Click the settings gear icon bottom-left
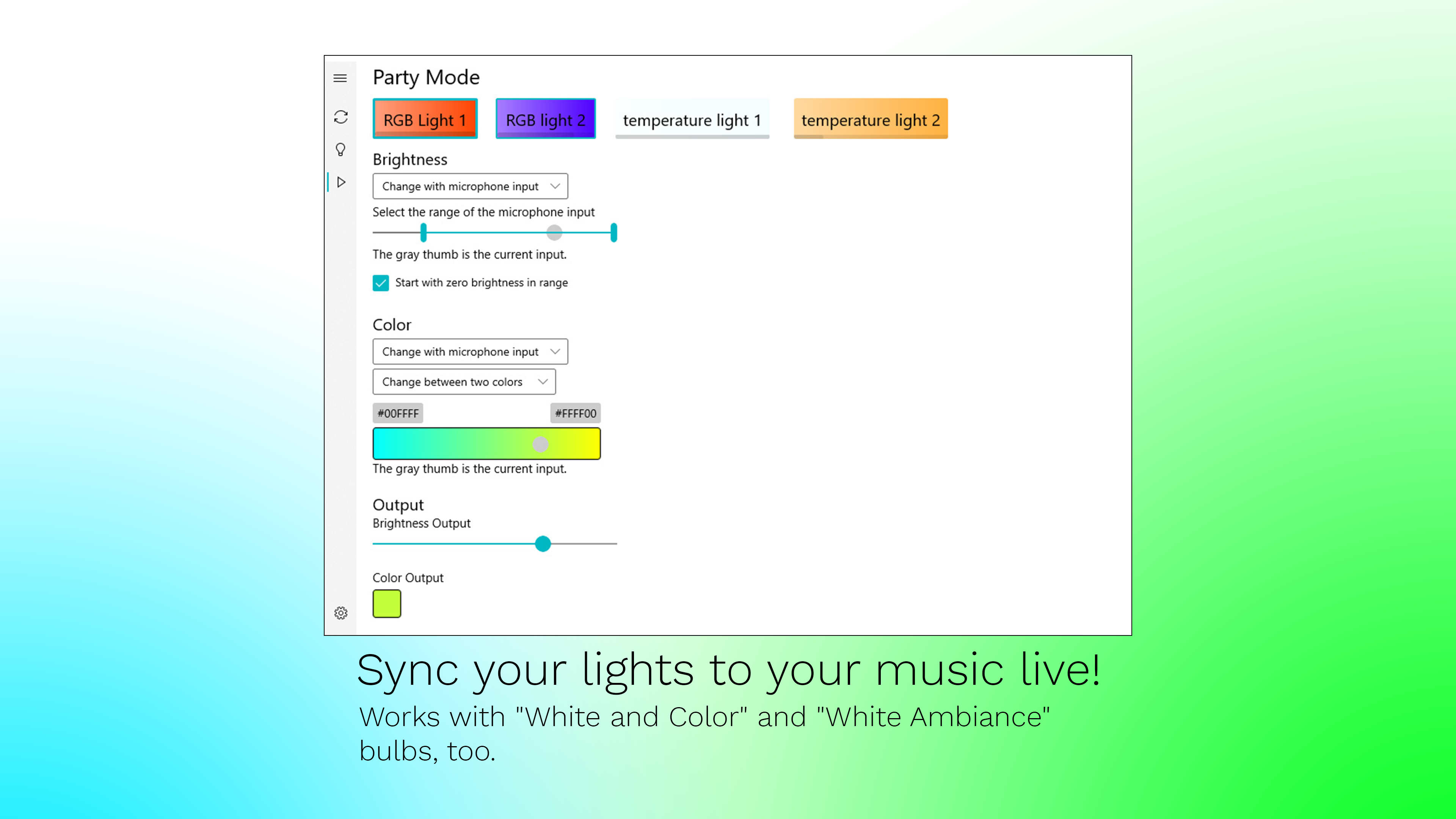 tap(340, 612)
